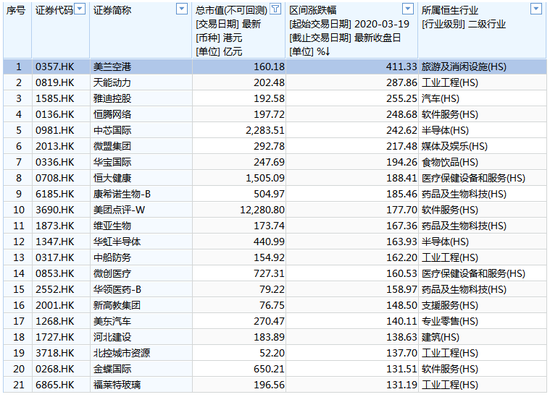Screen dimensions: 550x397
Task: Click stock code 0819.HK
Action: (x=55, y=83)
